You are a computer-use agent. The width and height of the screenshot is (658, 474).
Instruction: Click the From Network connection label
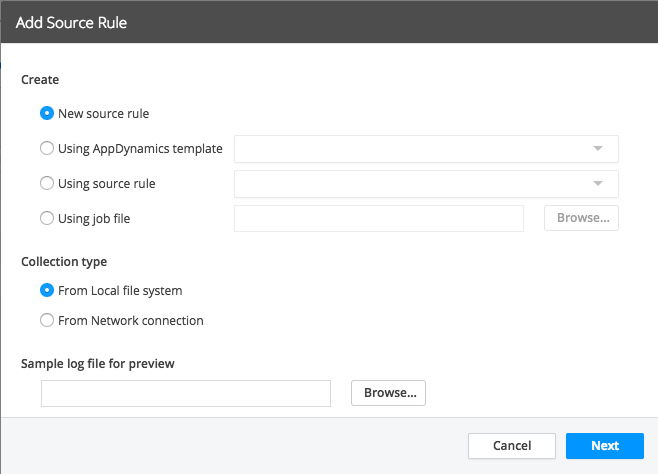click(131, 320)
